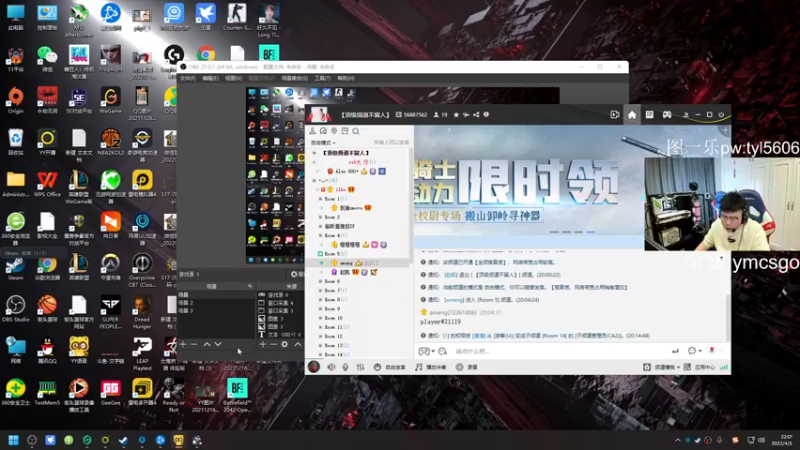Move the scene up in OBS
This screenshot has width=800, height=450.
(x=207, y=344)
